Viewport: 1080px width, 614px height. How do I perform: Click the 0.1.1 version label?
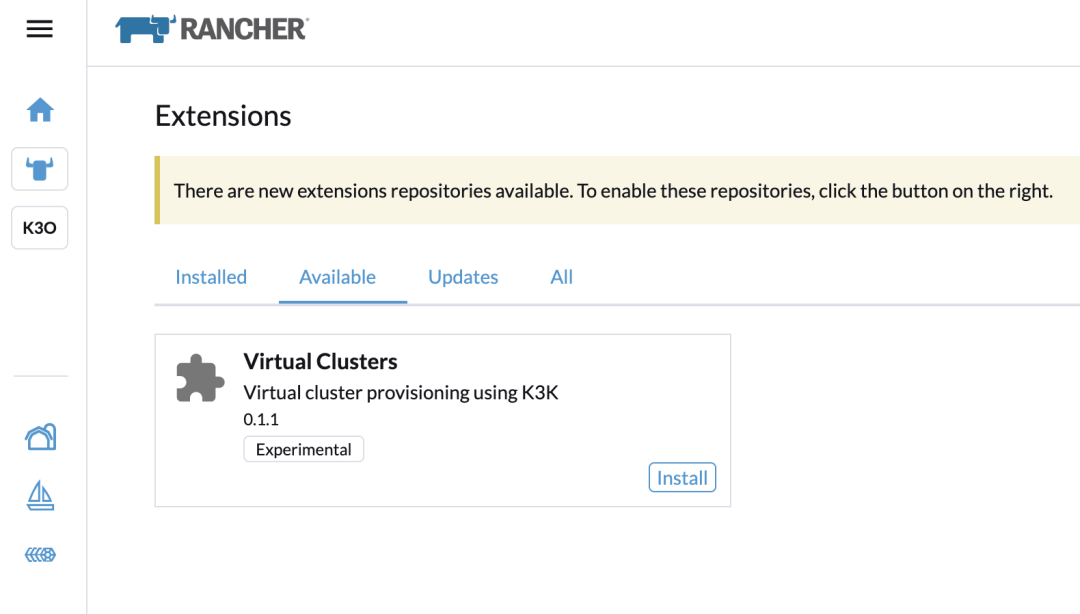[x=261, y=419]
